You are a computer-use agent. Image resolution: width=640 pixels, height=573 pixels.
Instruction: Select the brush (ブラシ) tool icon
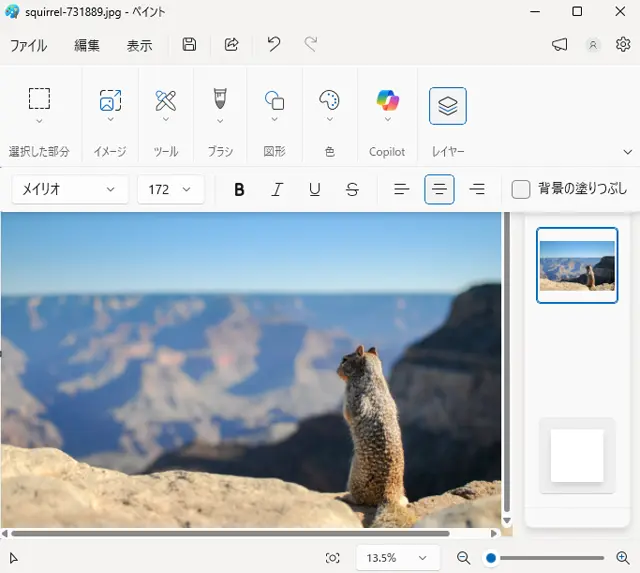(220, 100)
